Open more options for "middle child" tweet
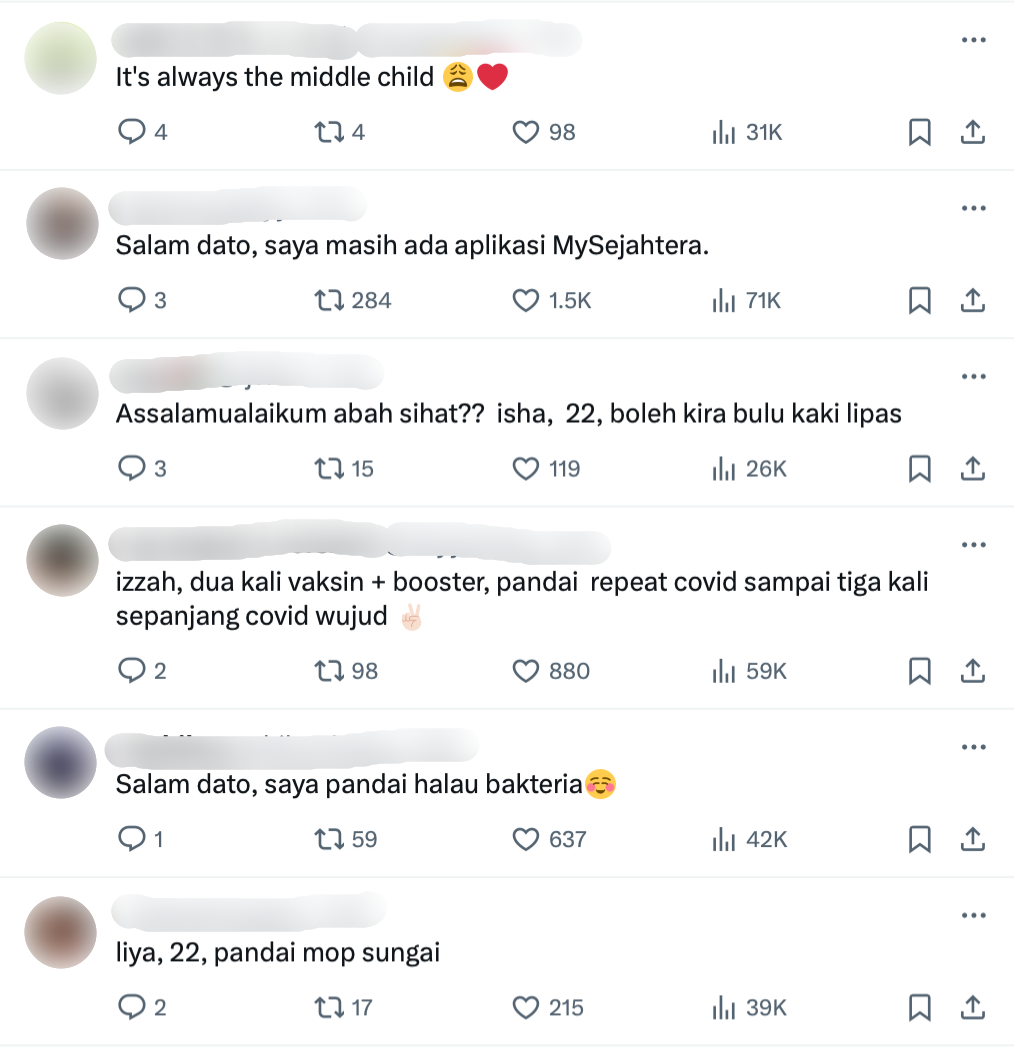This screenshot has height=1048, width=1014. [973, 40]
